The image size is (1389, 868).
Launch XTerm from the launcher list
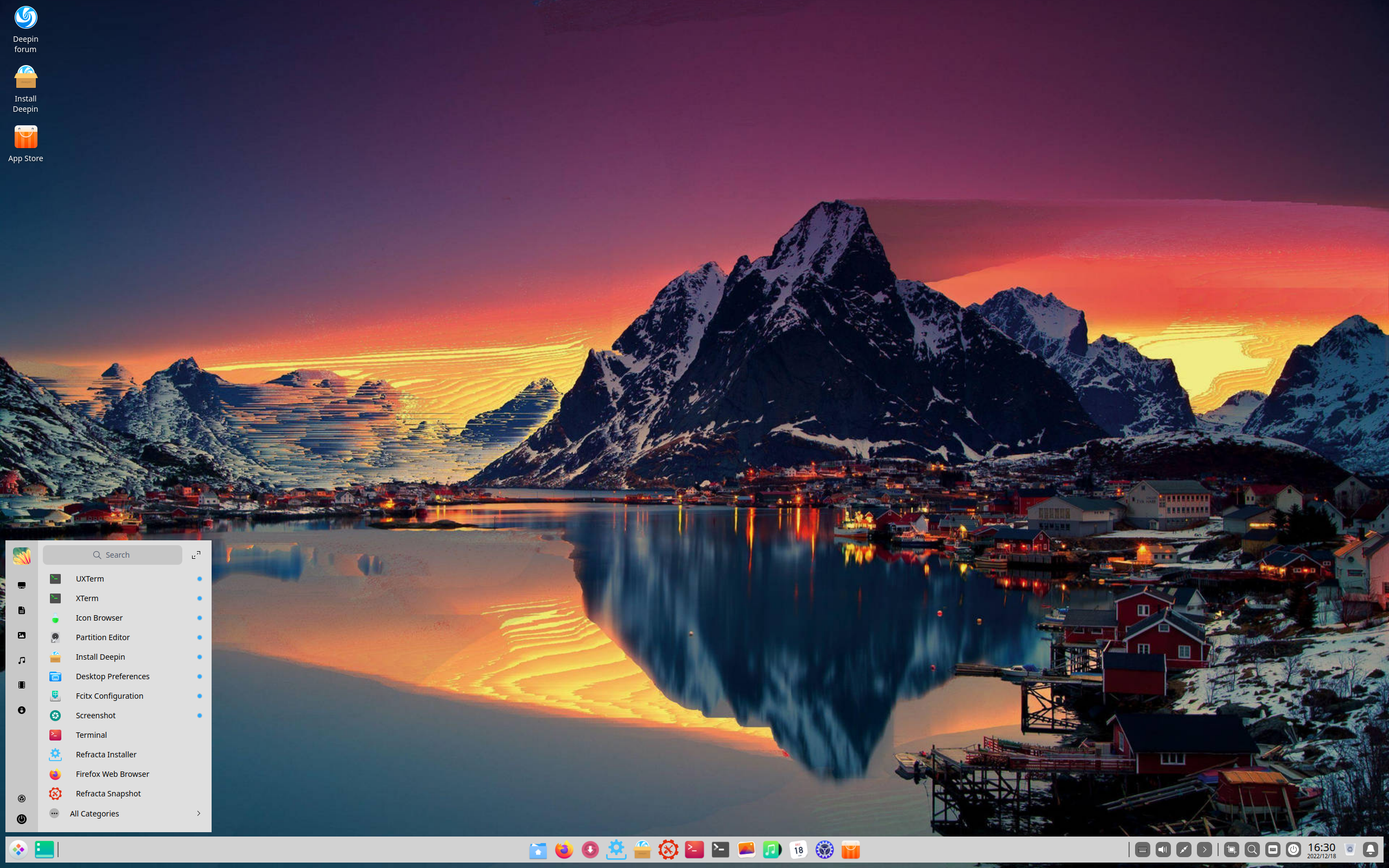point(125,598)
